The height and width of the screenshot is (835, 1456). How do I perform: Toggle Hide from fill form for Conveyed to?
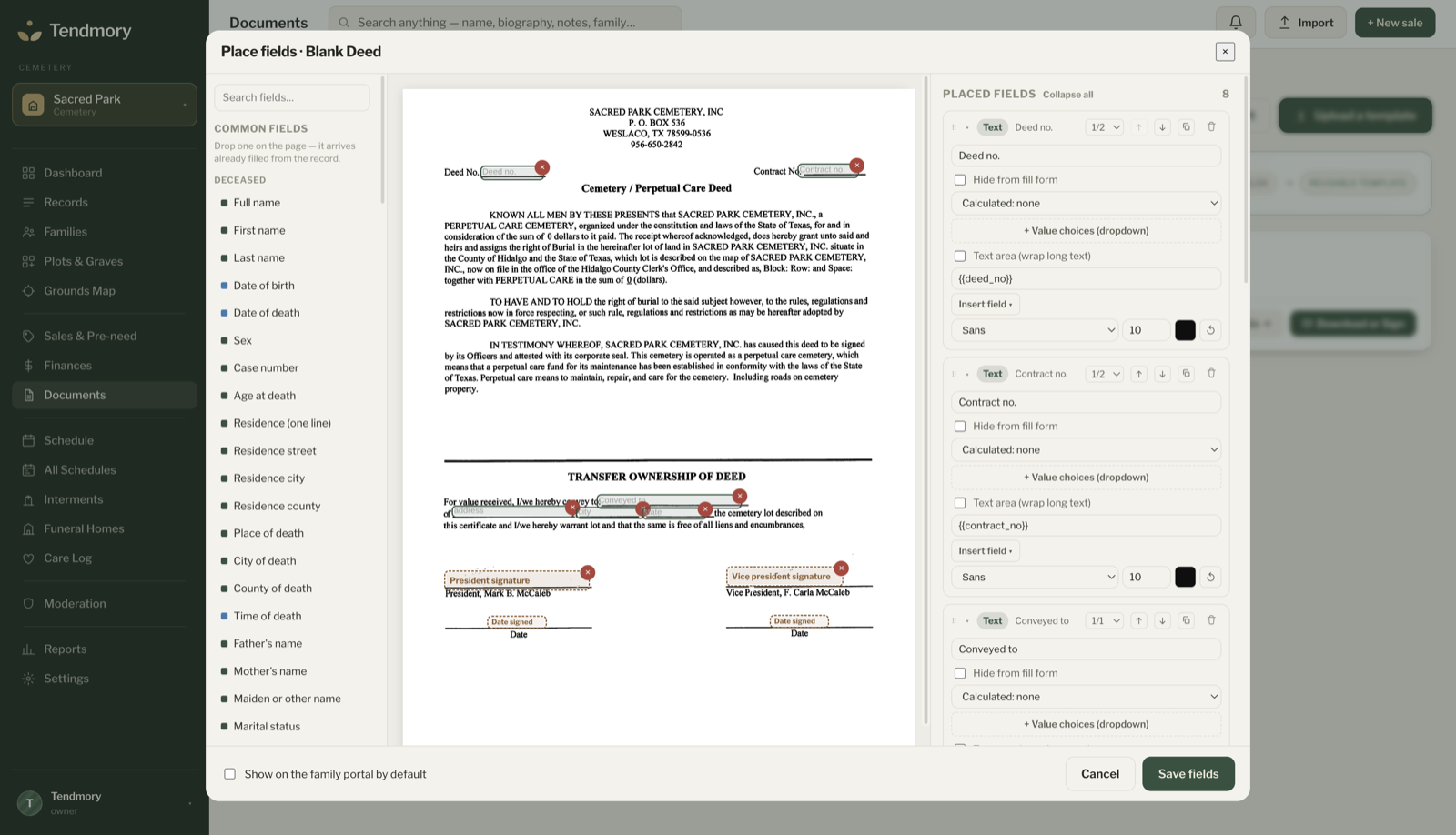(x=960, y=673)
